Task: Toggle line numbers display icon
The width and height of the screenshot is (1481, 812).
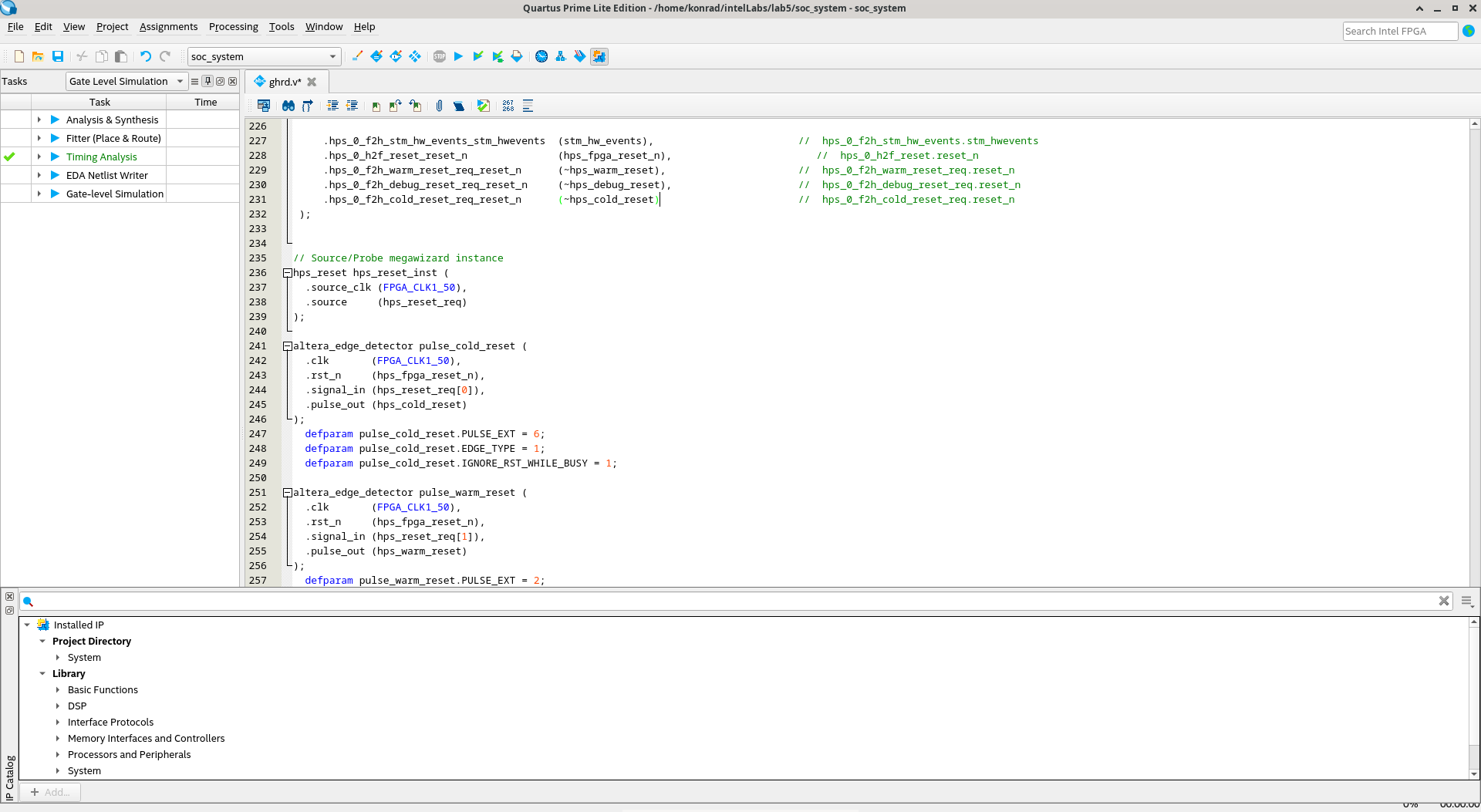Action: click(508, 106)
